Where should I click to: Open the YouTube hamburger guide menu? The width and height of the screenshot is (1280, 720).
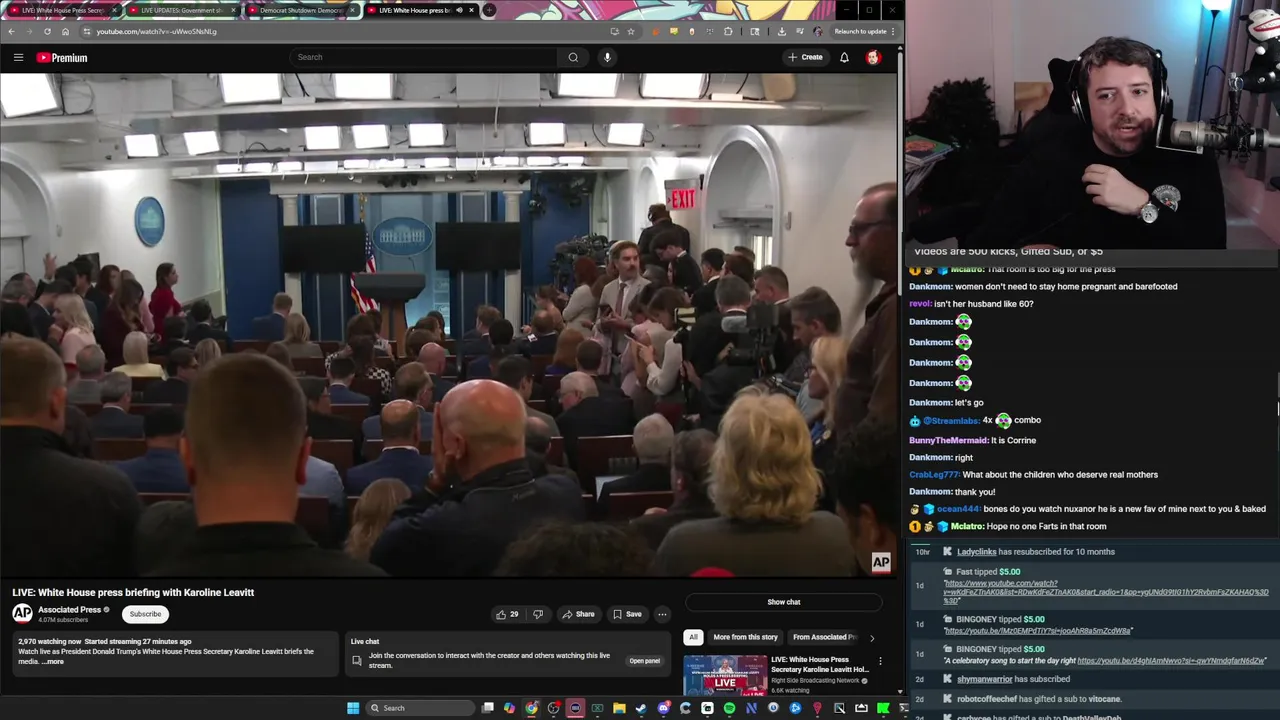(x=18, y=57)
